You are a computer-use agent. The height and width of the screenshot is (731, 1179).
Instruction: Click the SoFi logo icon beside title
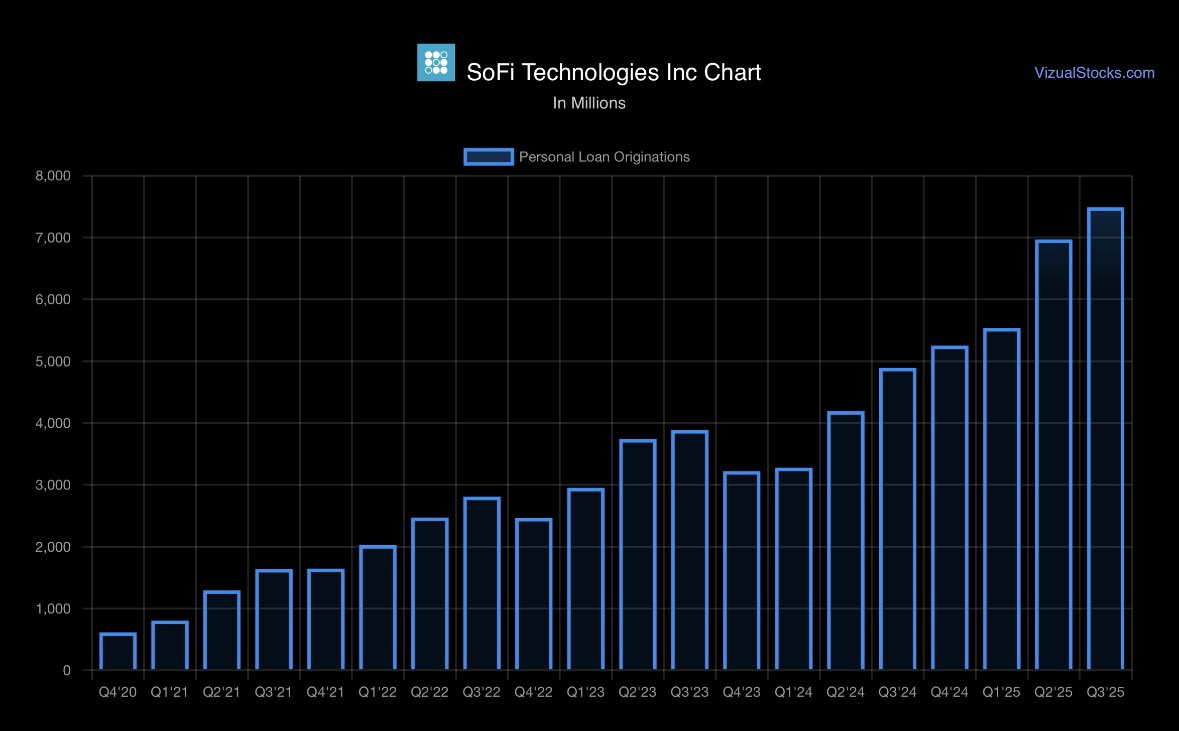[x=436, y=62]
